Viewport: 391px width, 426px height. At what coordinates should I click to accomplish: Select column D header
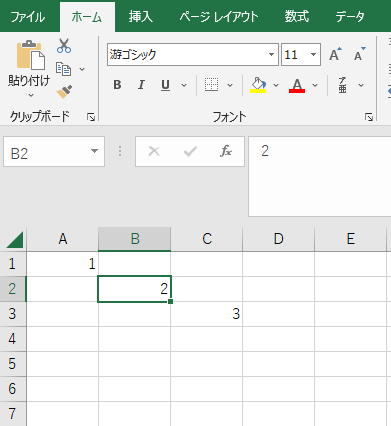[x=279, y=239]
